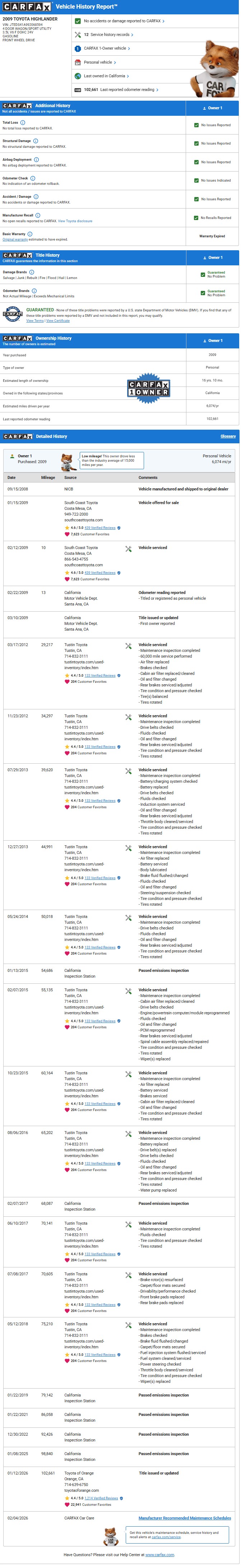Click the 1-Owner badge icon in summary

point(77,49)
